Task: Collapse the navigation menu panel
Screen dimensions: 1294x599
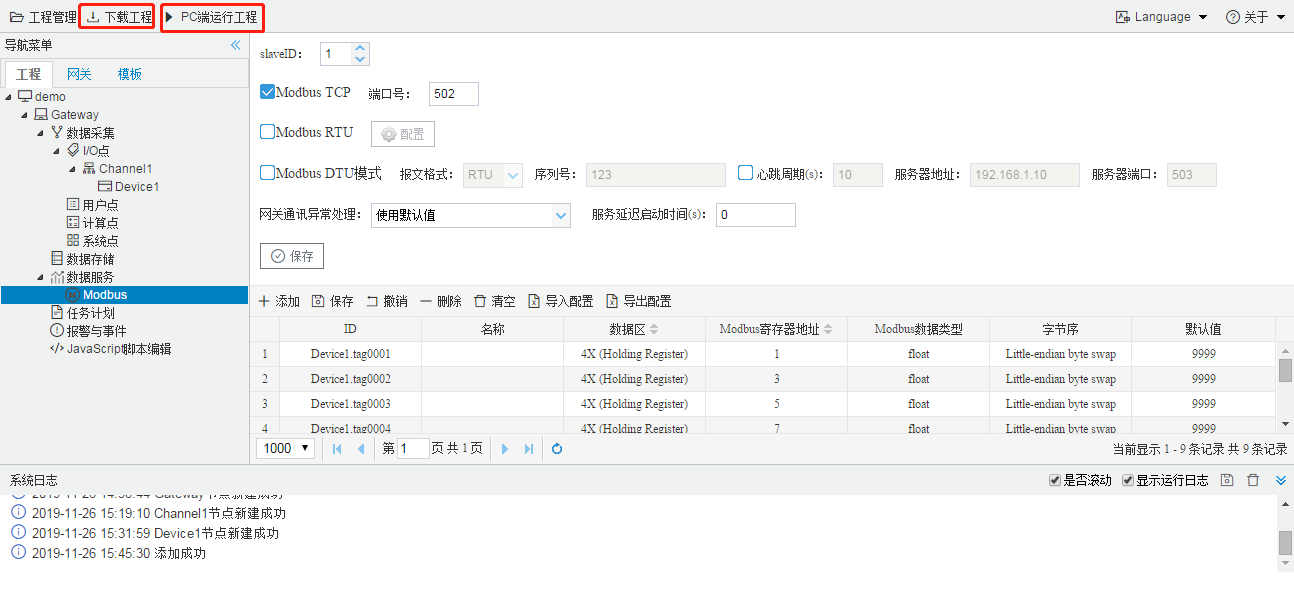Action: tap(236, 45)
